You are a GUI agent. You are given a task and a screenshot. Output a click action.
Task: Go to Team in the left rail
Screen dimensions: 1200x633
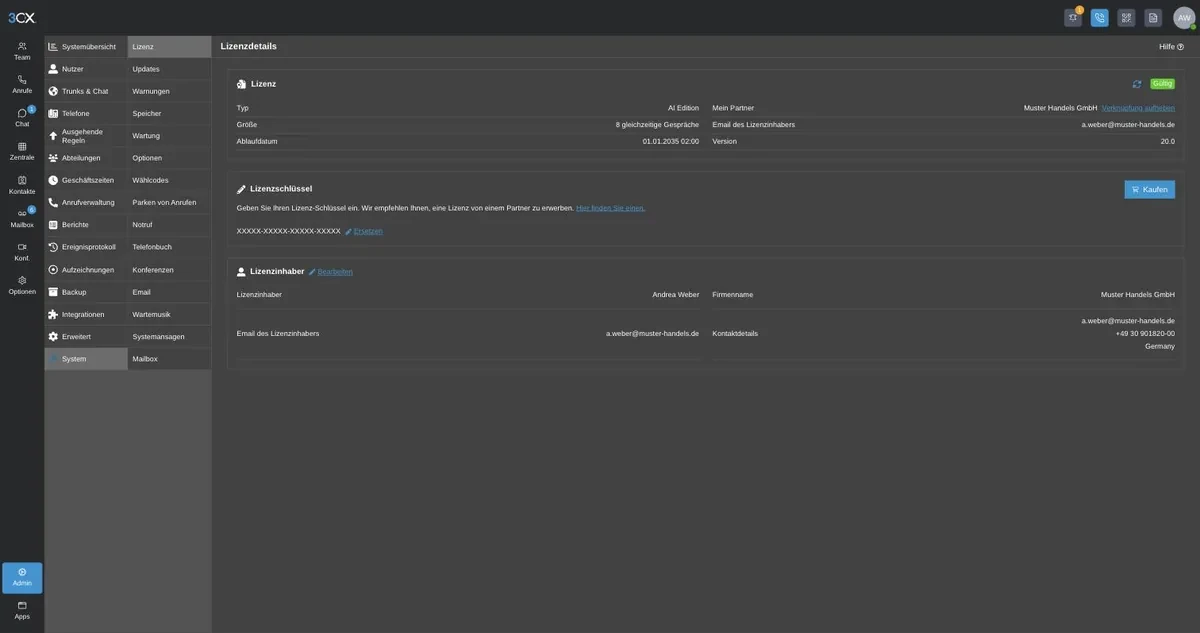point(22,51)
